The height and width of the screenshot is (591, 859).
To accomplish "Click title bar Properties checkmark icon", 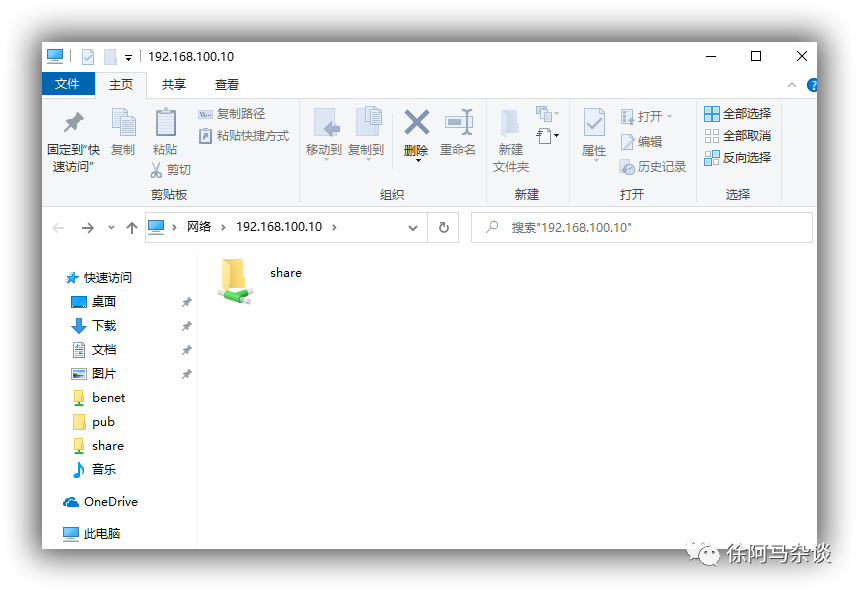I will click(x=88, y=56).
